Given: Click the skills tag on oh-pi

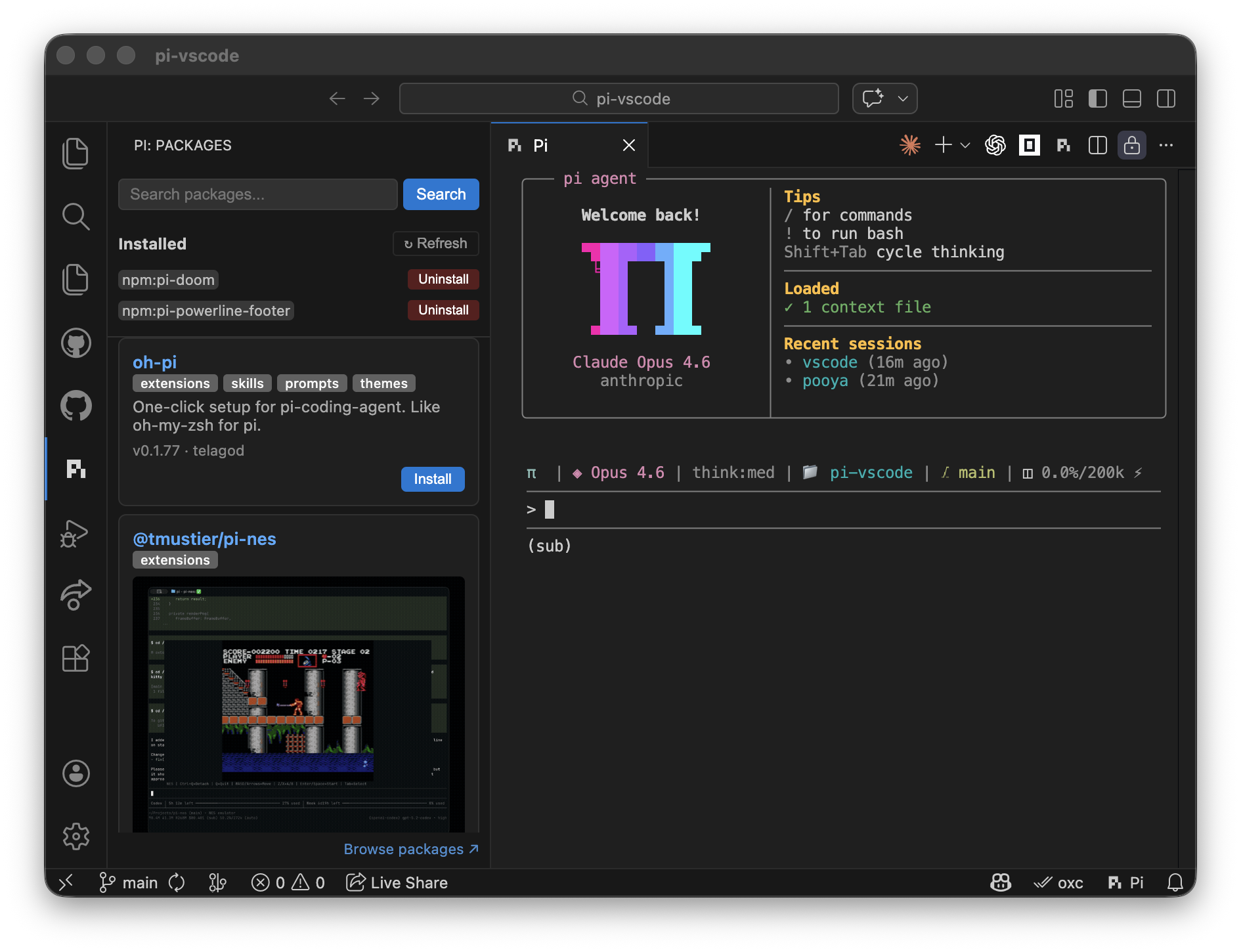Looking at the screenshot, I should [247, 383].
